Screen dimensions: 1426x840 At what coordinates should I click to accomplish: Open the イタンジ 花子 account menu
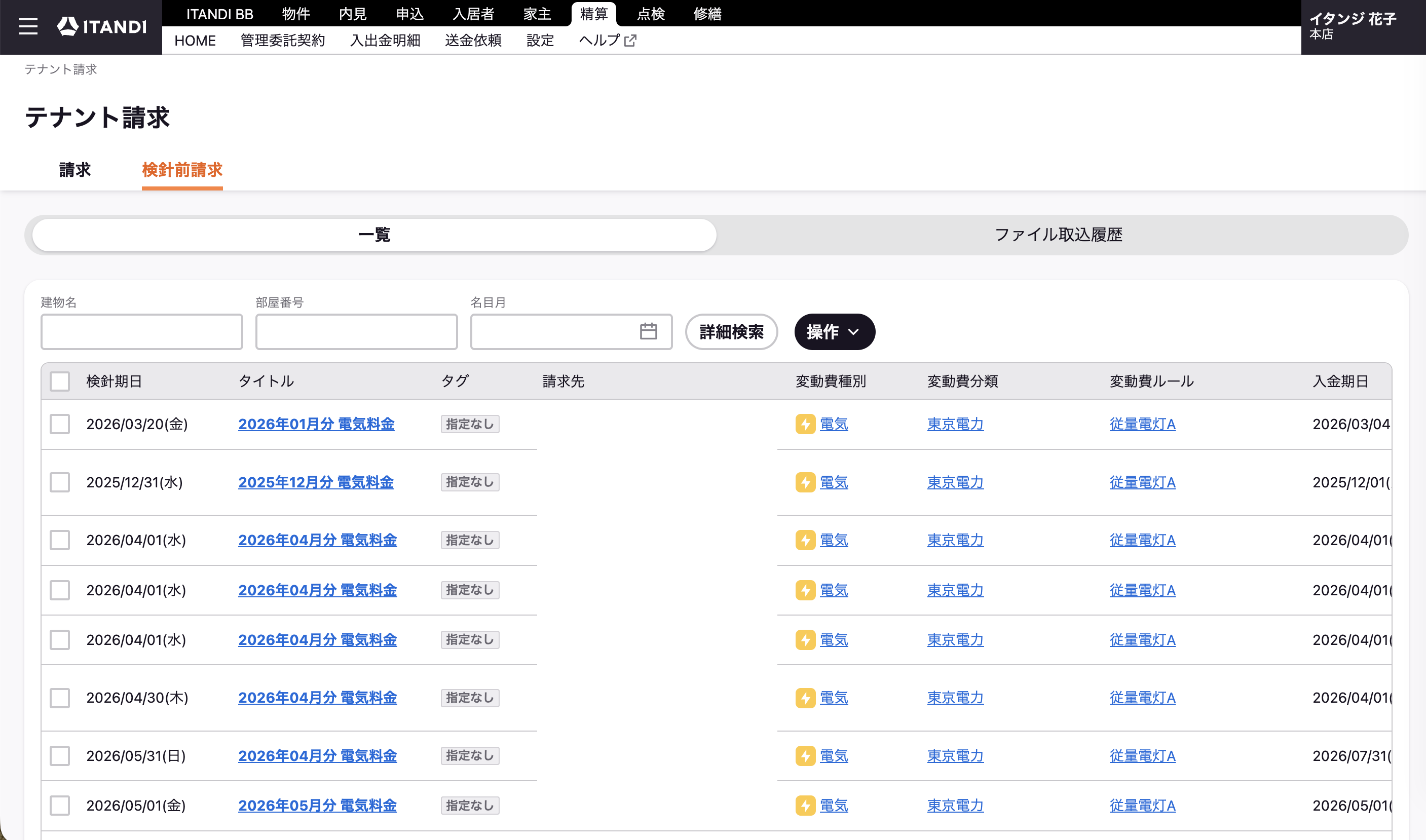[1363, 27]
